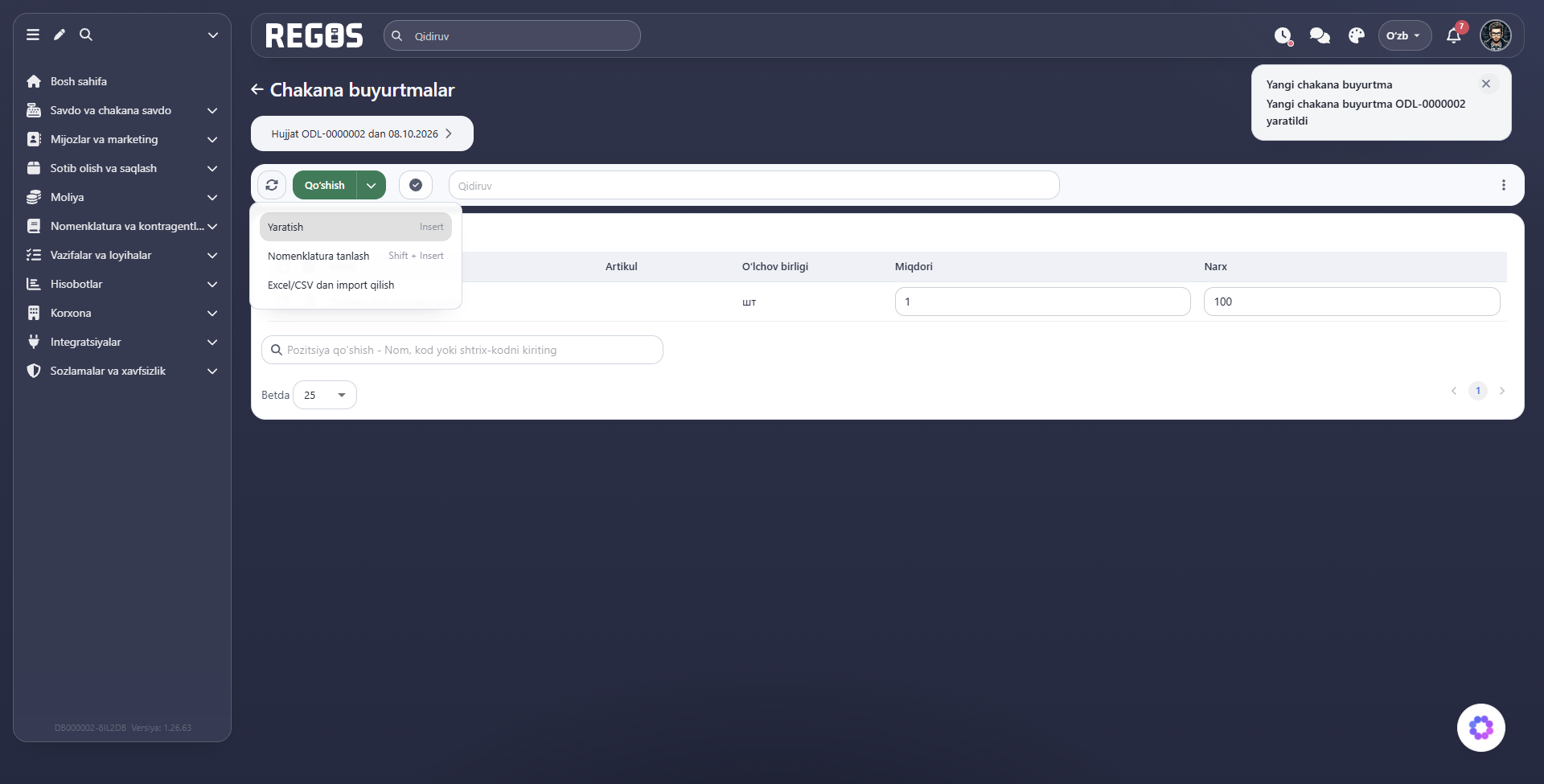Close the Yangi chakana buyurtma notification
This screenshot has height=784, width=1544.
(x=1486, y=84)
